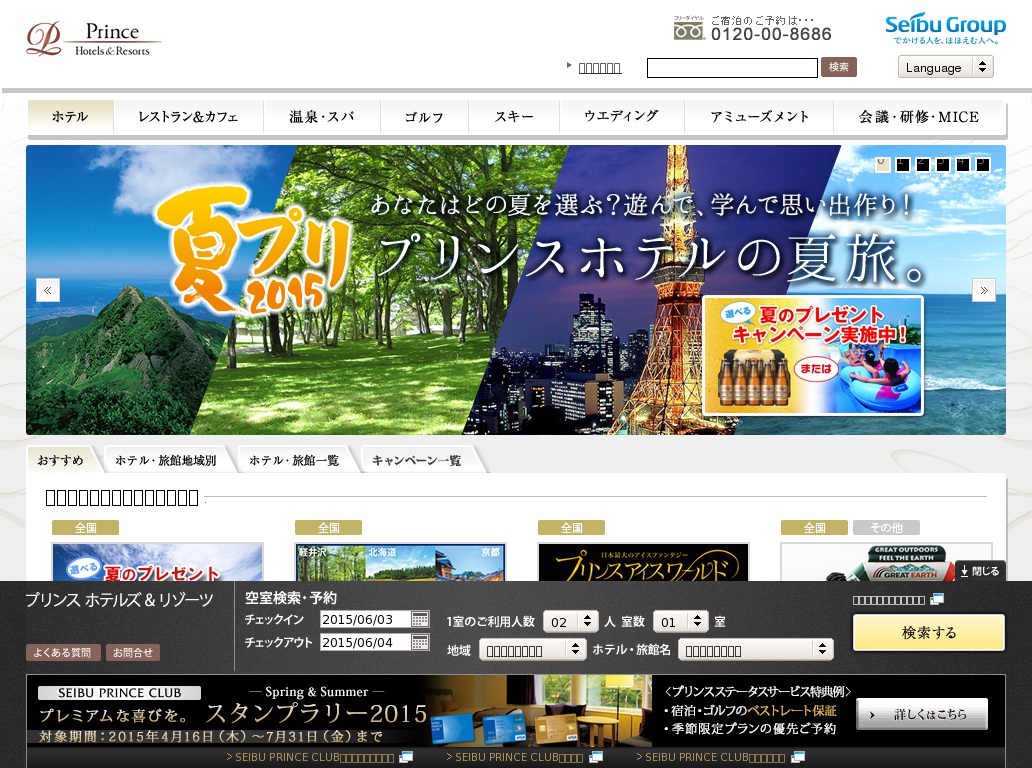The image size is (1032, 768).
Task: Open the Great Outdoors Great Earth card thumbnail
Action: tap(886, 562)
